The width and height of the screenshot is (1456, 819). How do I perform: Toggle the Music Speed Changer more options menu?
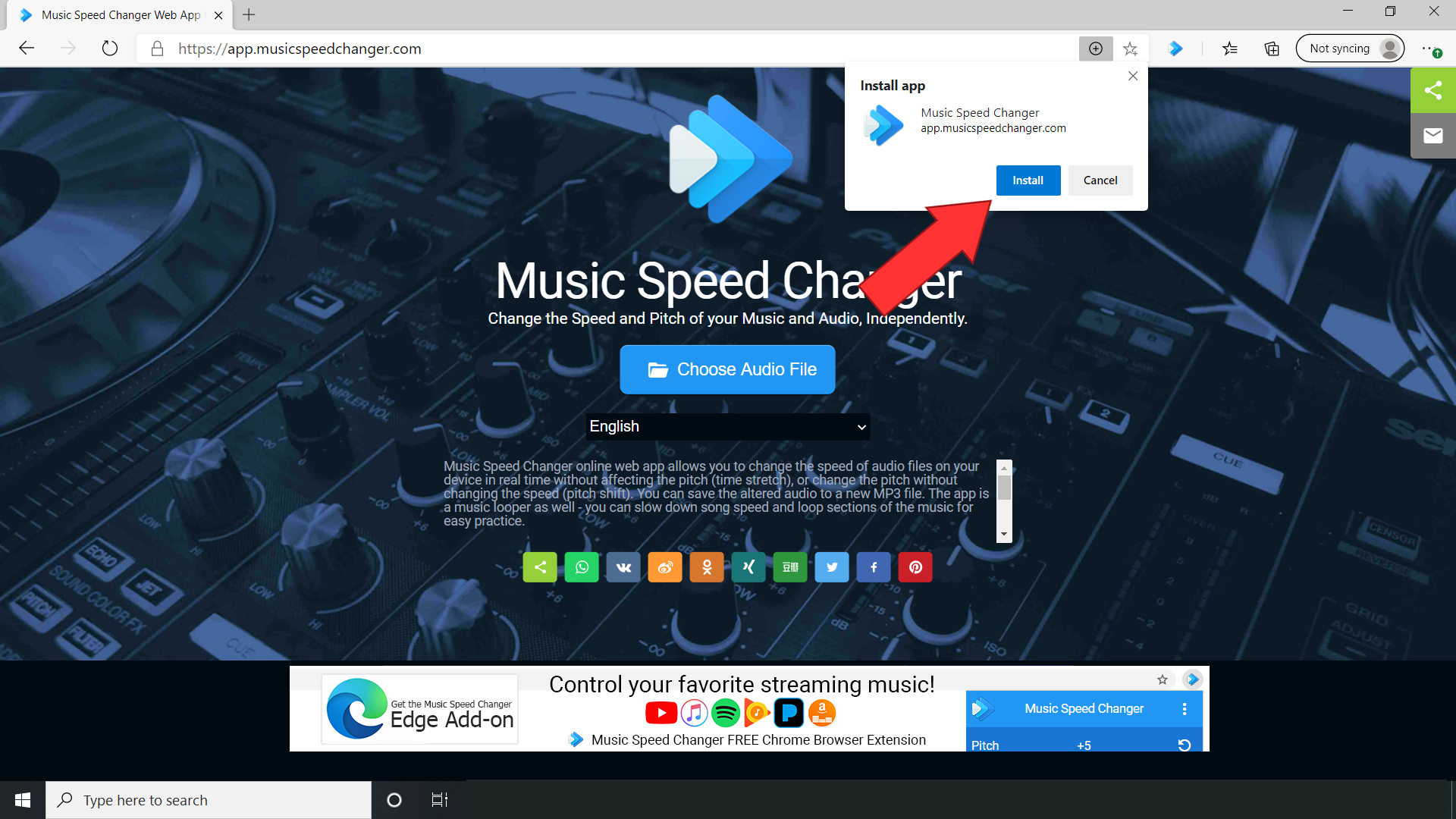(x=1184, y=708)
